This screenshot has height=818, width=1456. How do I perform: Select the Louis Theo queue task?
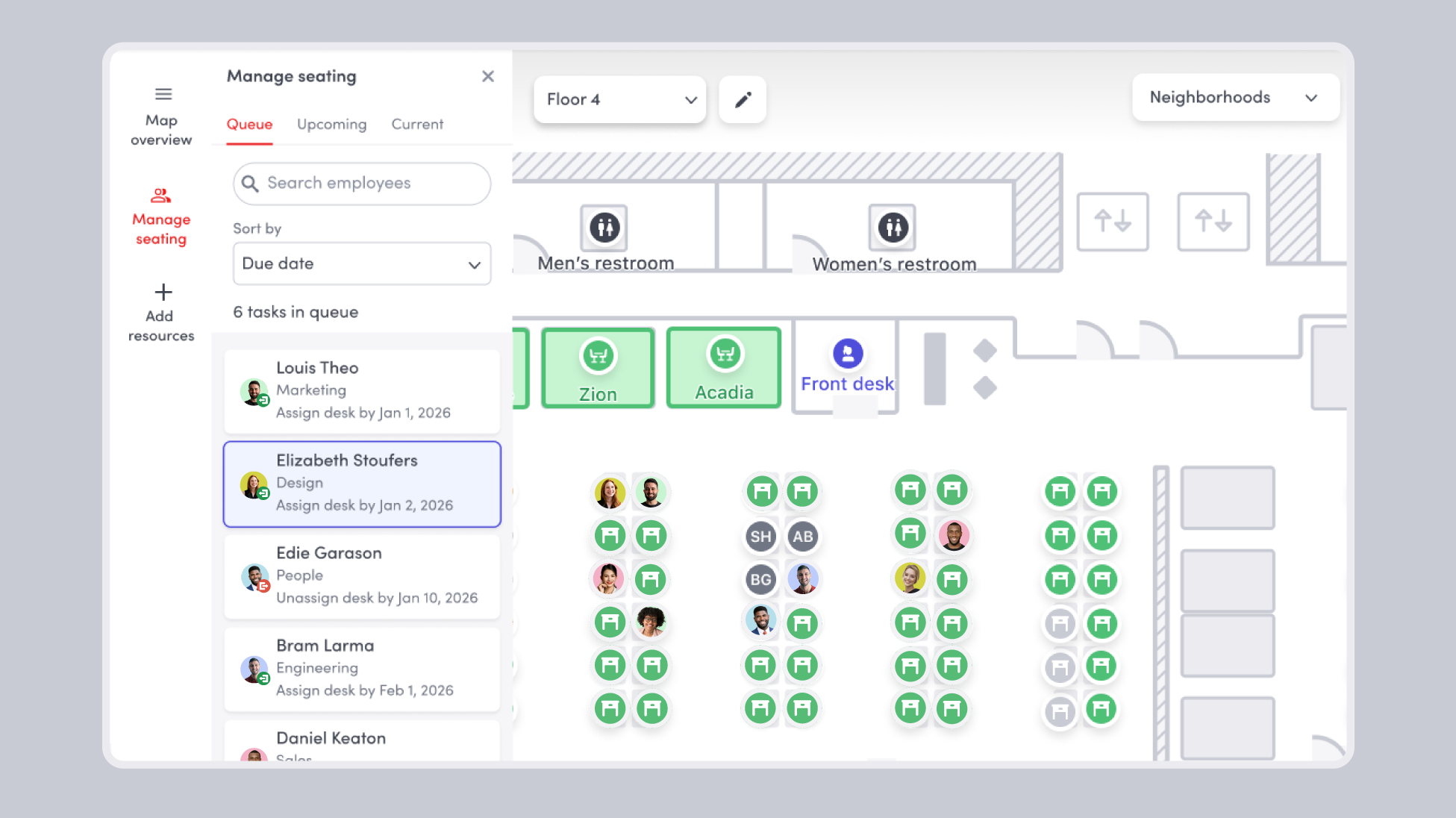(362, 391)
